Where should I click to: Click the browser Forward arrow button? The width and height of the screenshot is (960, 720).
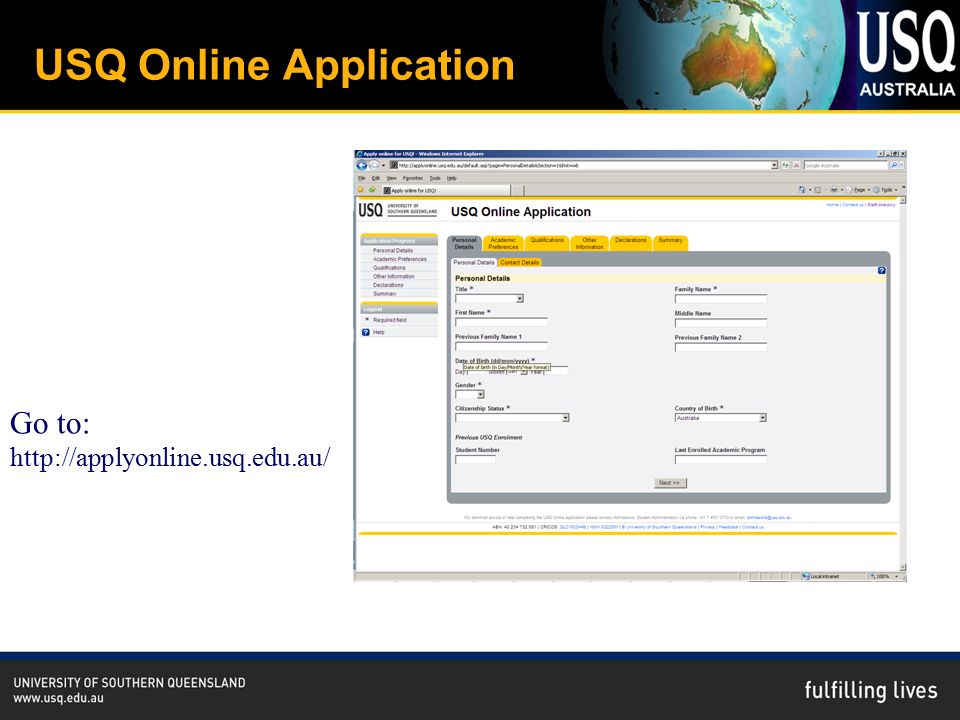(373, 165)
